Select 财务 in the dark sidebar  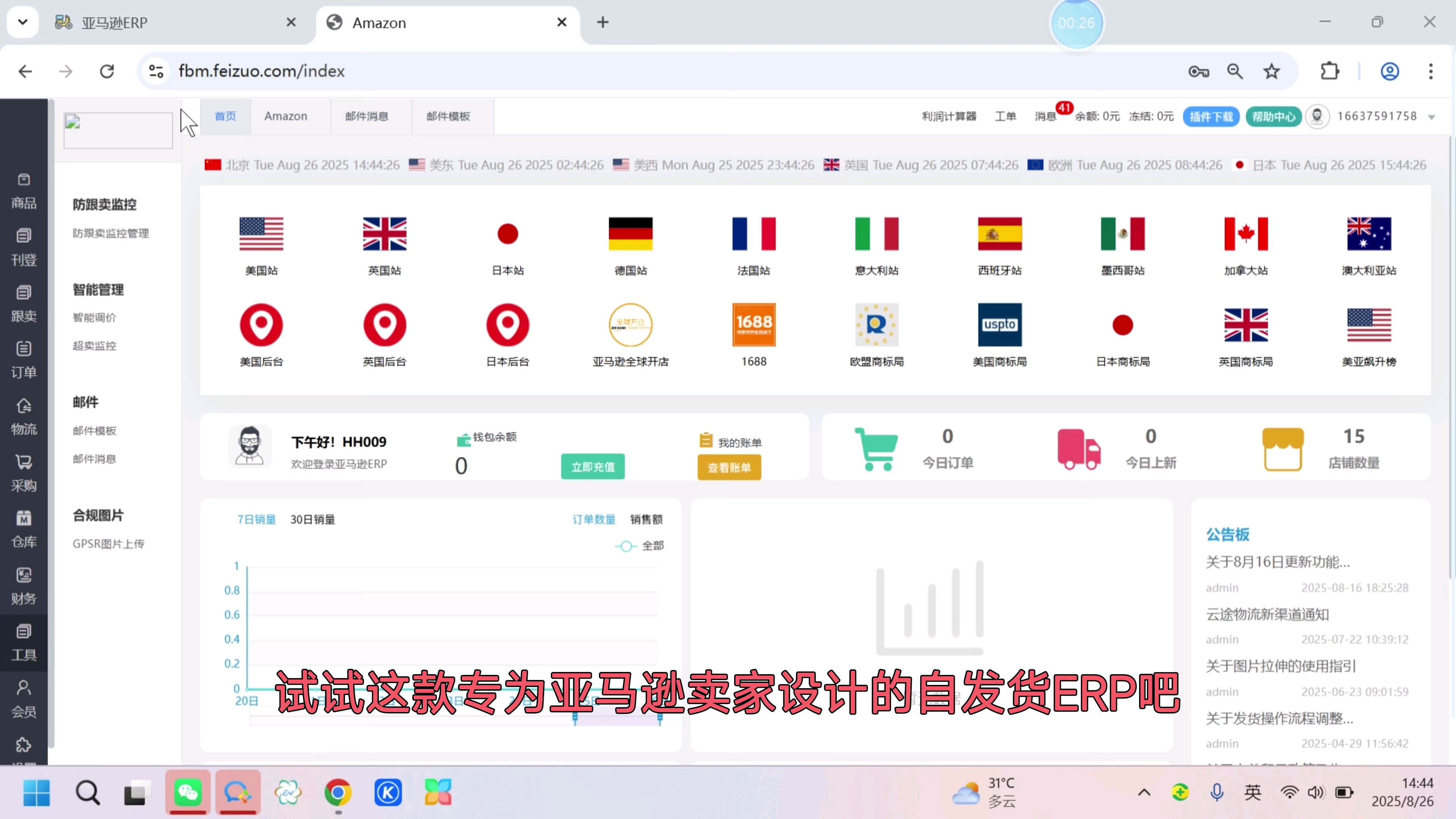point(24,587)
